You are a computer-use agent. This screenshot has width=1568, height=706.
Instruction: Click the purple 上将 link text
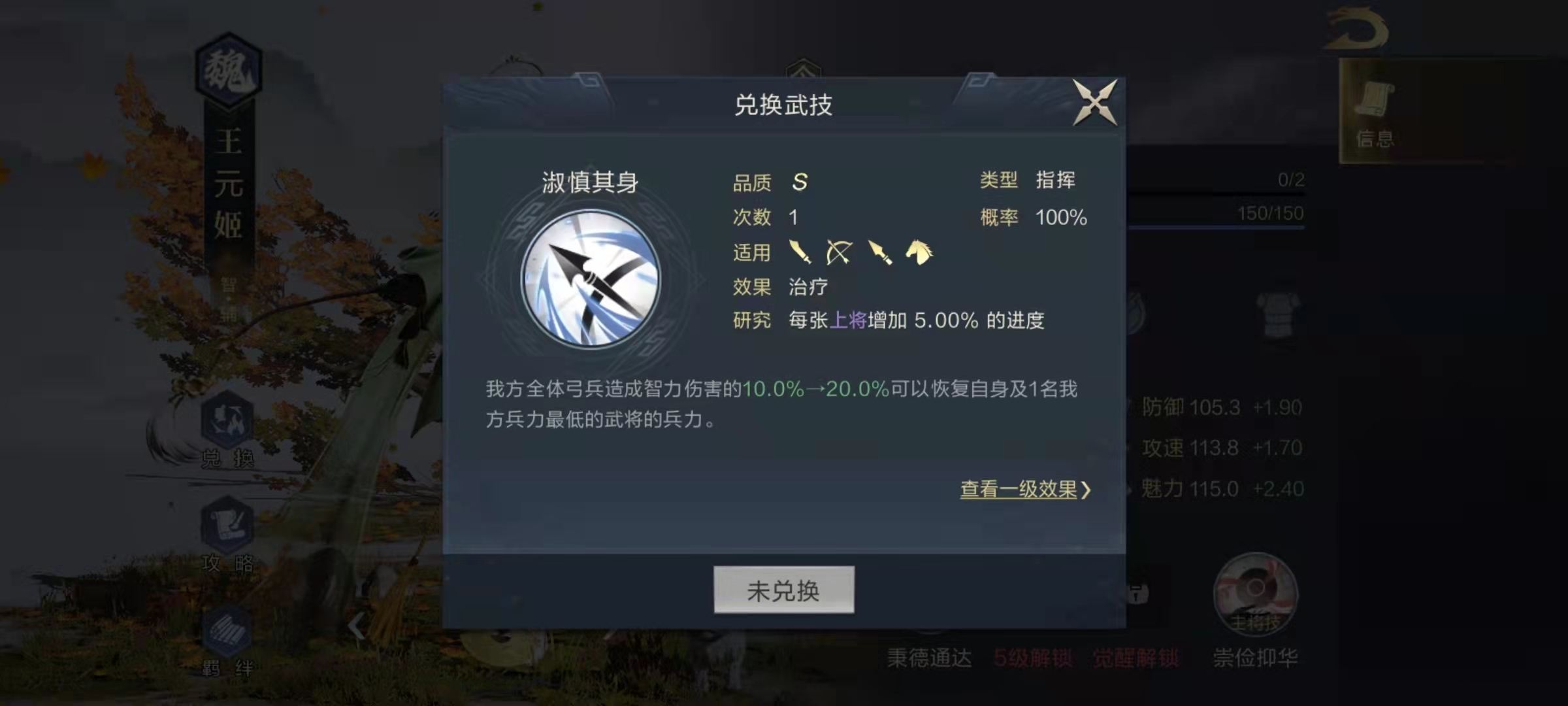[x=848, y=320]
